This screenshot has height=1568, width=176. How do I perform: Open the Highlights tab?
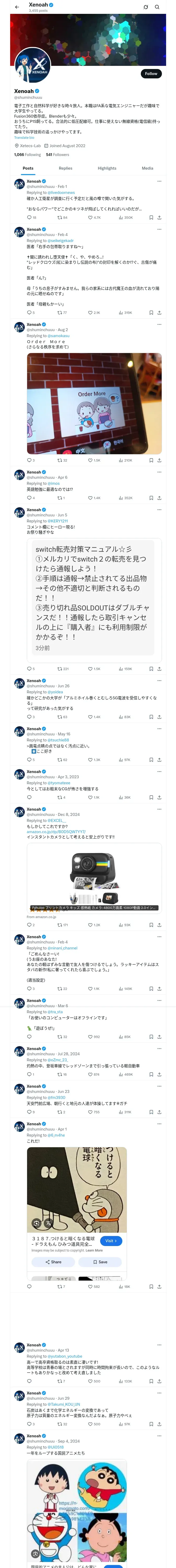click(x=107, y=168)
